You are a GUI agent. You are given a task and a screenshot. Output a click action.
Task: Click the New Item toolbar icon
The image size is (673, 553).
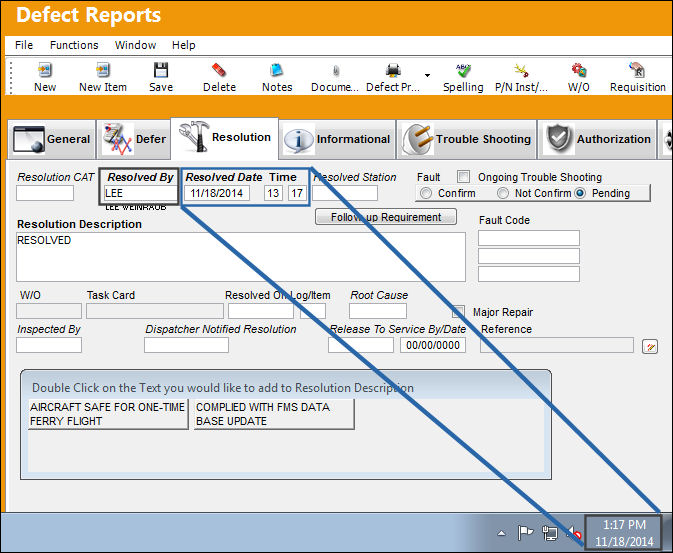[103, 70]
